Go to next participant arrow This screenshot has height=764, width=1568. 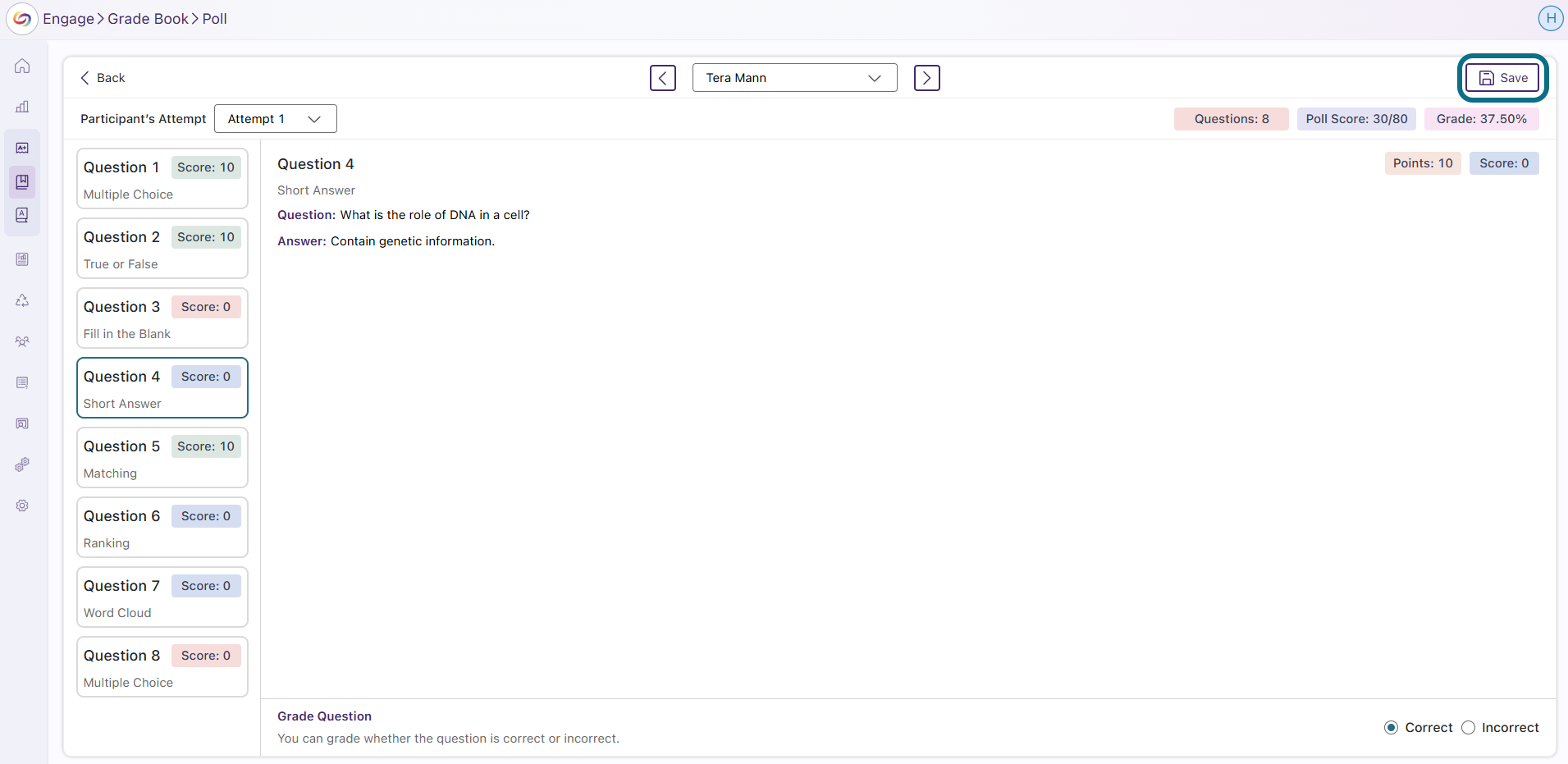[927, 78]
